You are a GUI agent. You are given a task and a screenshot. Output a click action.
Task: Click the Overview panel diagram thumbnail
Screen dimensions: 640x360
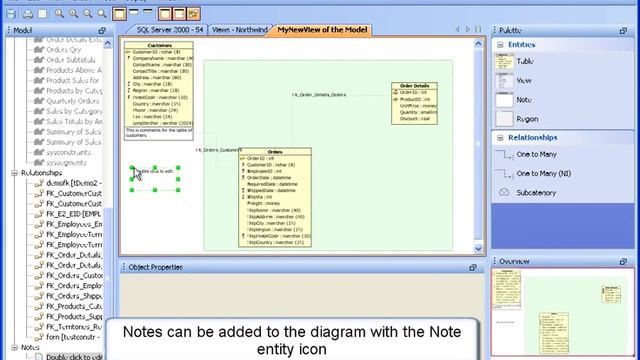(562, 312)
